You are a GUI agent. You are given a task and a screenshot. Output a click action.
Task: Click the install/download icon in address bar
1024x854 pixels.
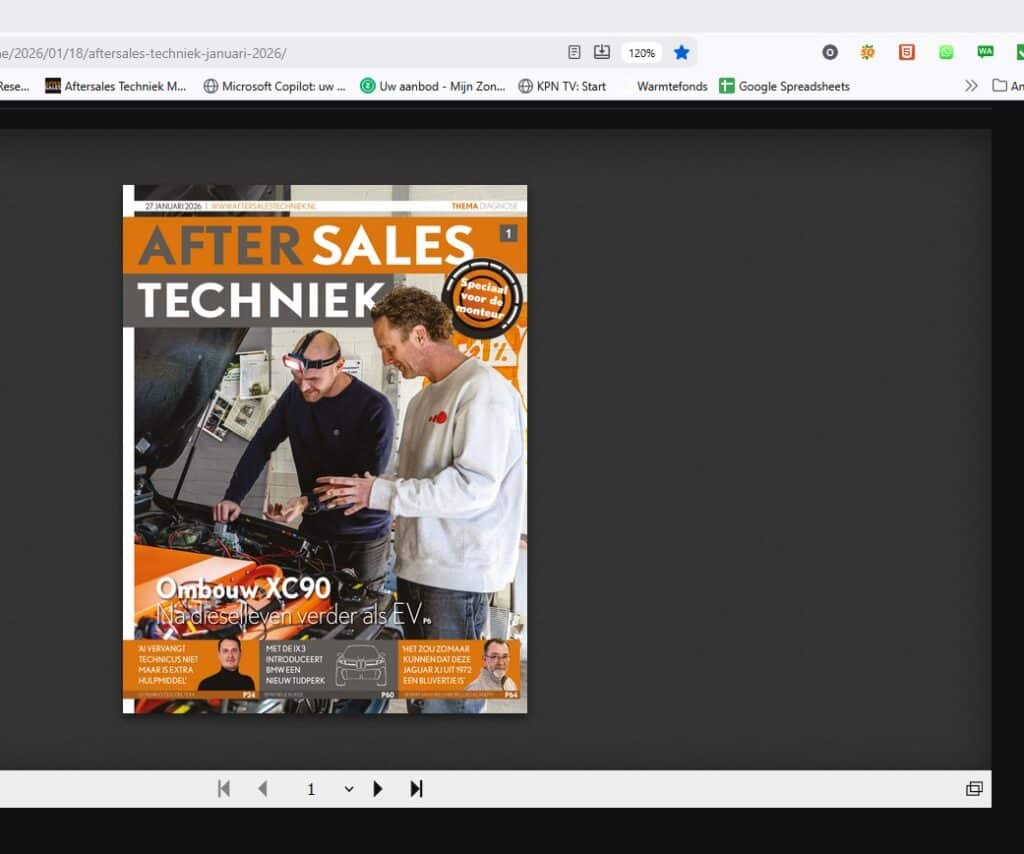click(x=602, y=52)
